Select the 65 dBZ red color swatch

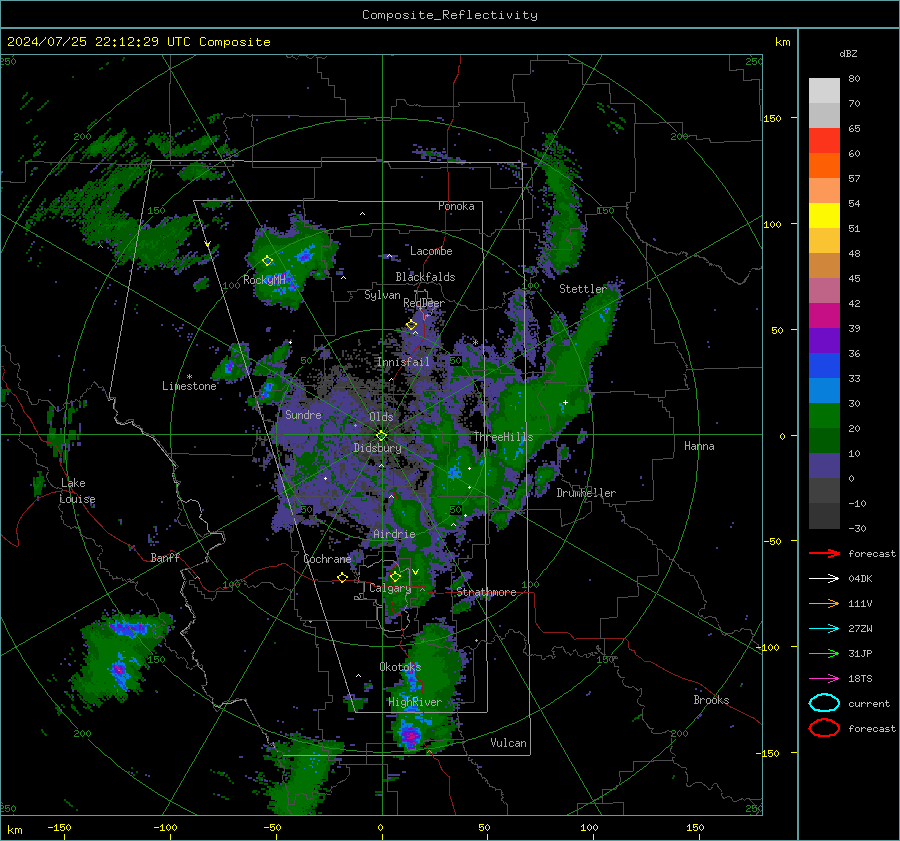(824, 140)
